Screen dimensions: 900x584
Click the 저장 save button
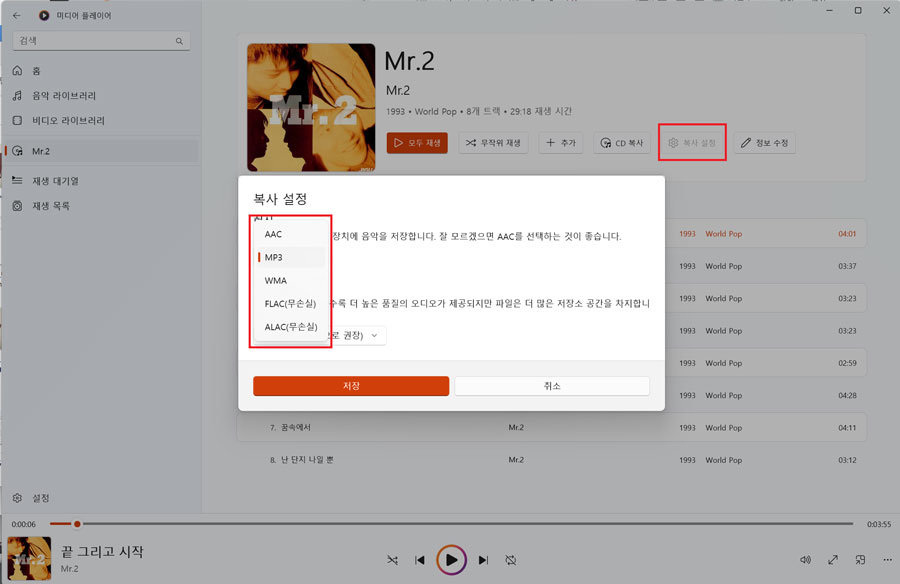click(351, 386)
